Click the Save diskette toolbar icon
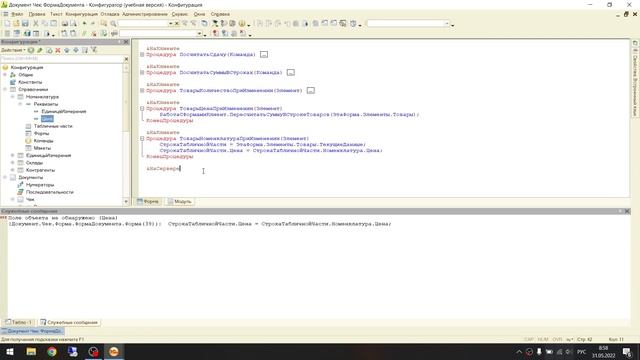Screen dimensions: 640x360 click(x=25, y=24)
